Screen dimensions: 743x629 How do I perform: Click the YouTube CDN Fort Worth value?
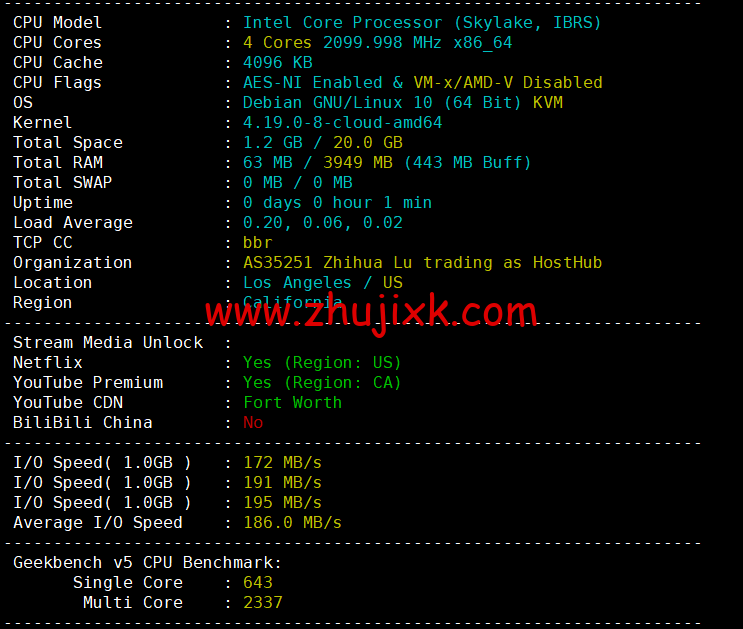pos(292,402)
